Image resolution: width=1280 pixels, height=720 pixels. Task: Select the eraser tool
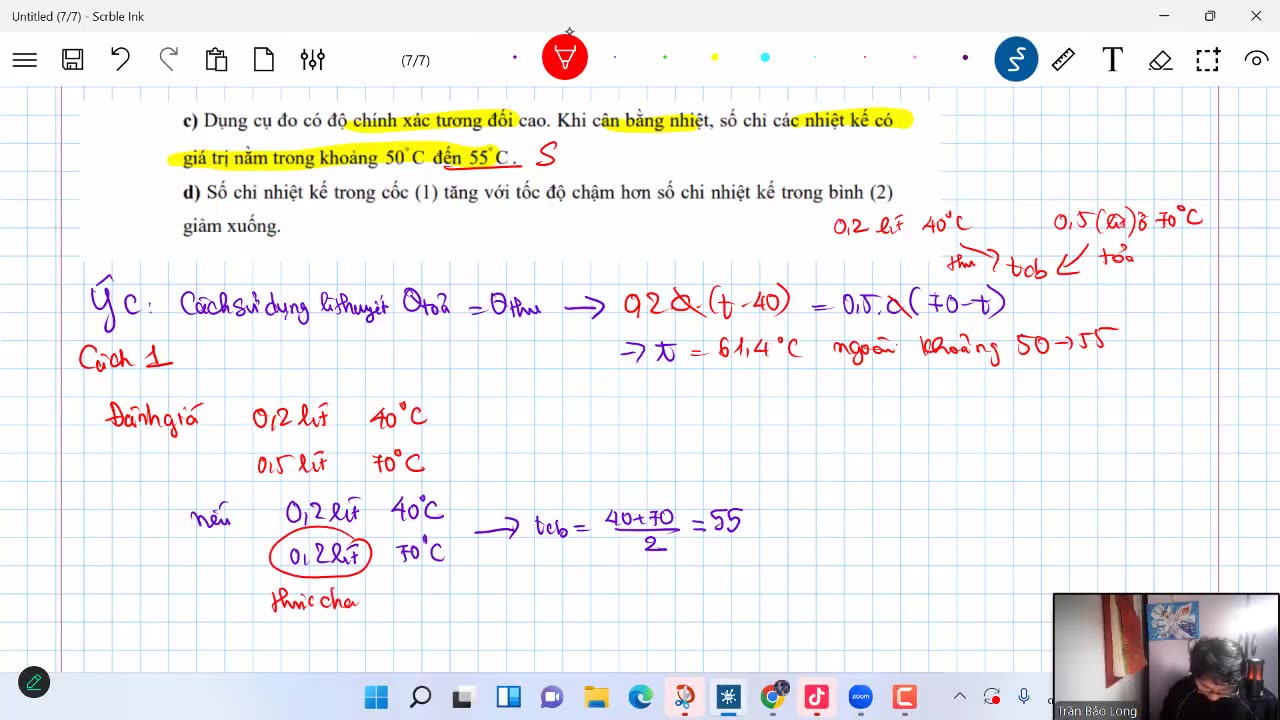pyautogui.click(x=1160, y=60)
